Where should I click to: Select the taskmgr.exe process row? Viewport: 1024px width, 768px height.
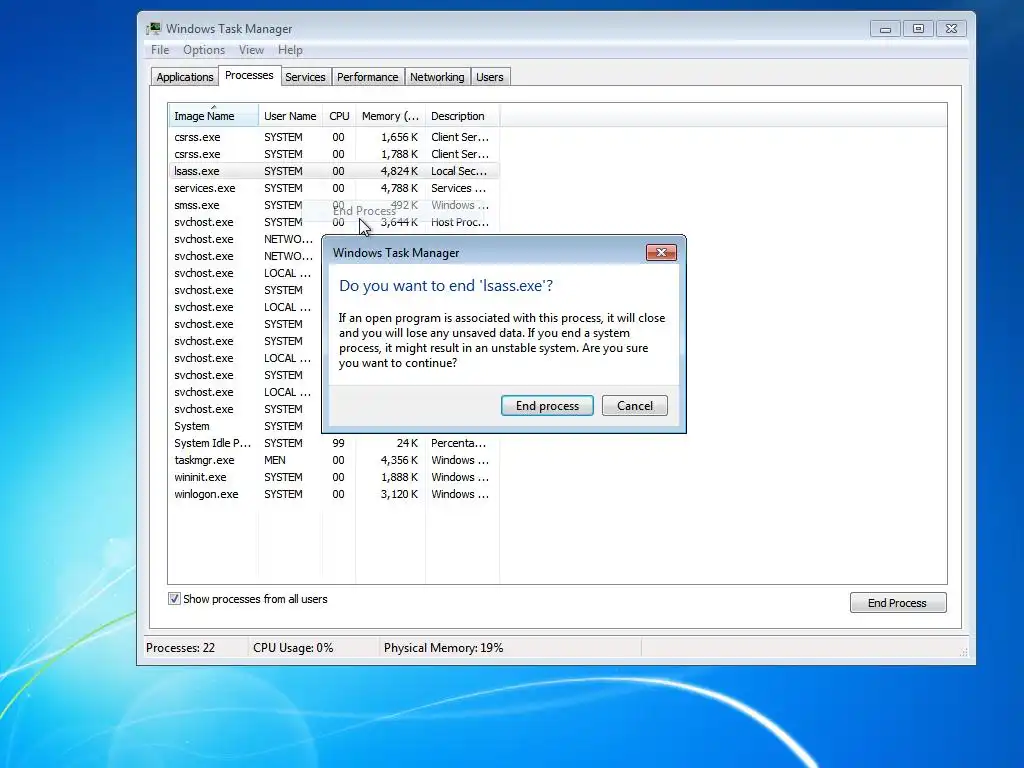pyautogui.click(x=333, y=460)
